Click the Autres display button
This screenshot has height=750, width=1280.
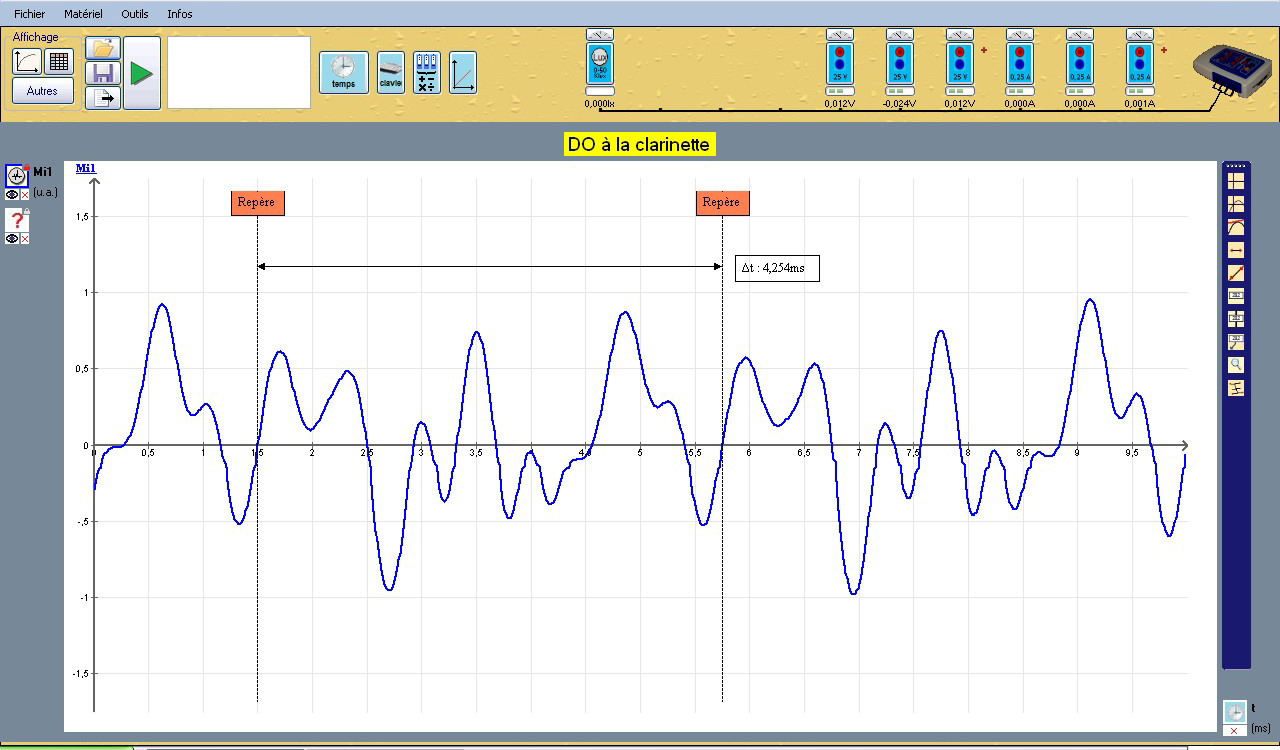click(x=43, y=91)
